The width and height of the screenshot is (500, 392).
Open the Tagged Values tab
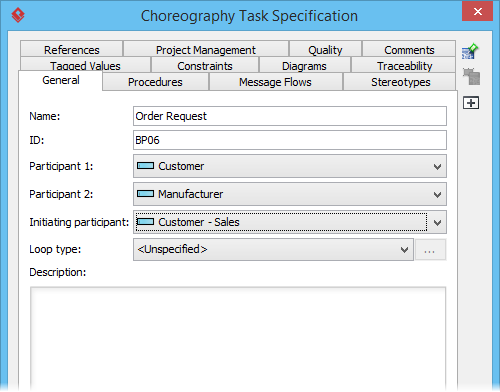pyautogui.click(x=85, y=65)
